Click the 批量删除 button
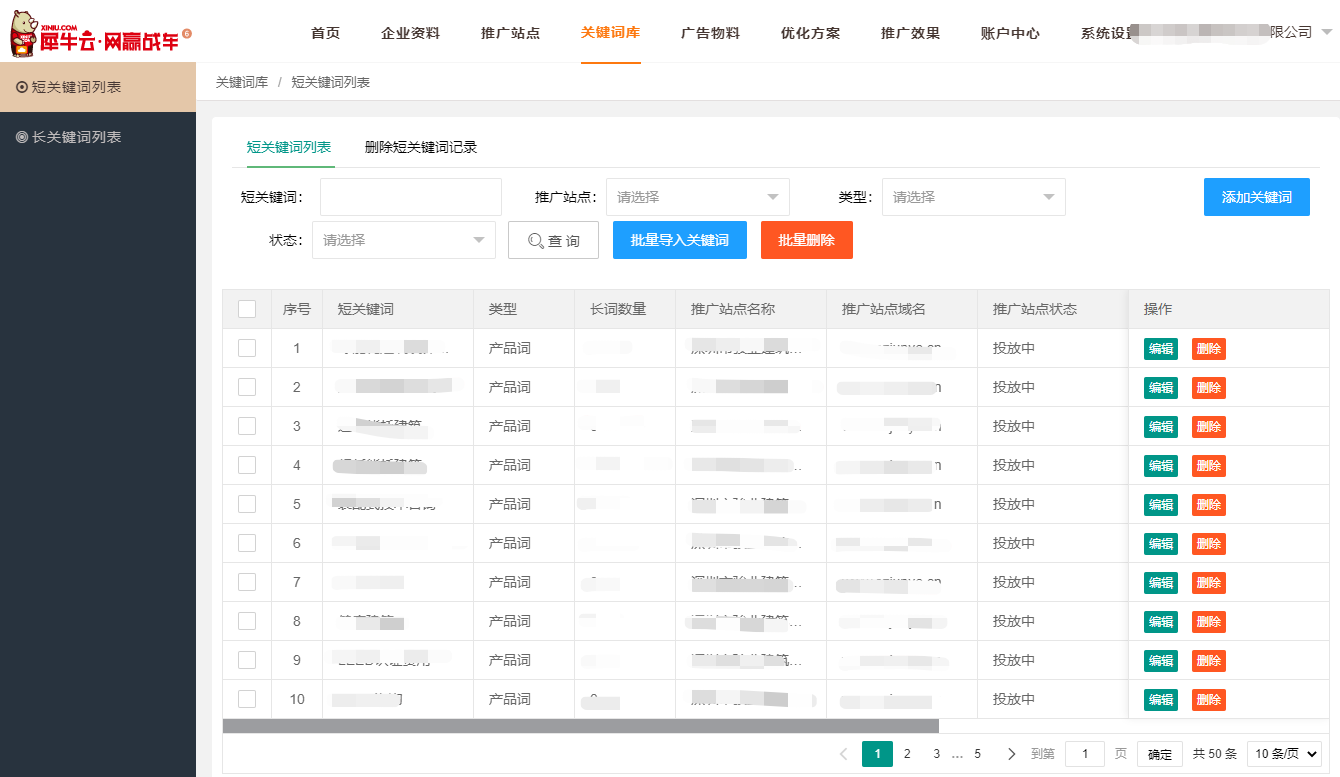 (x=807, y=240)
